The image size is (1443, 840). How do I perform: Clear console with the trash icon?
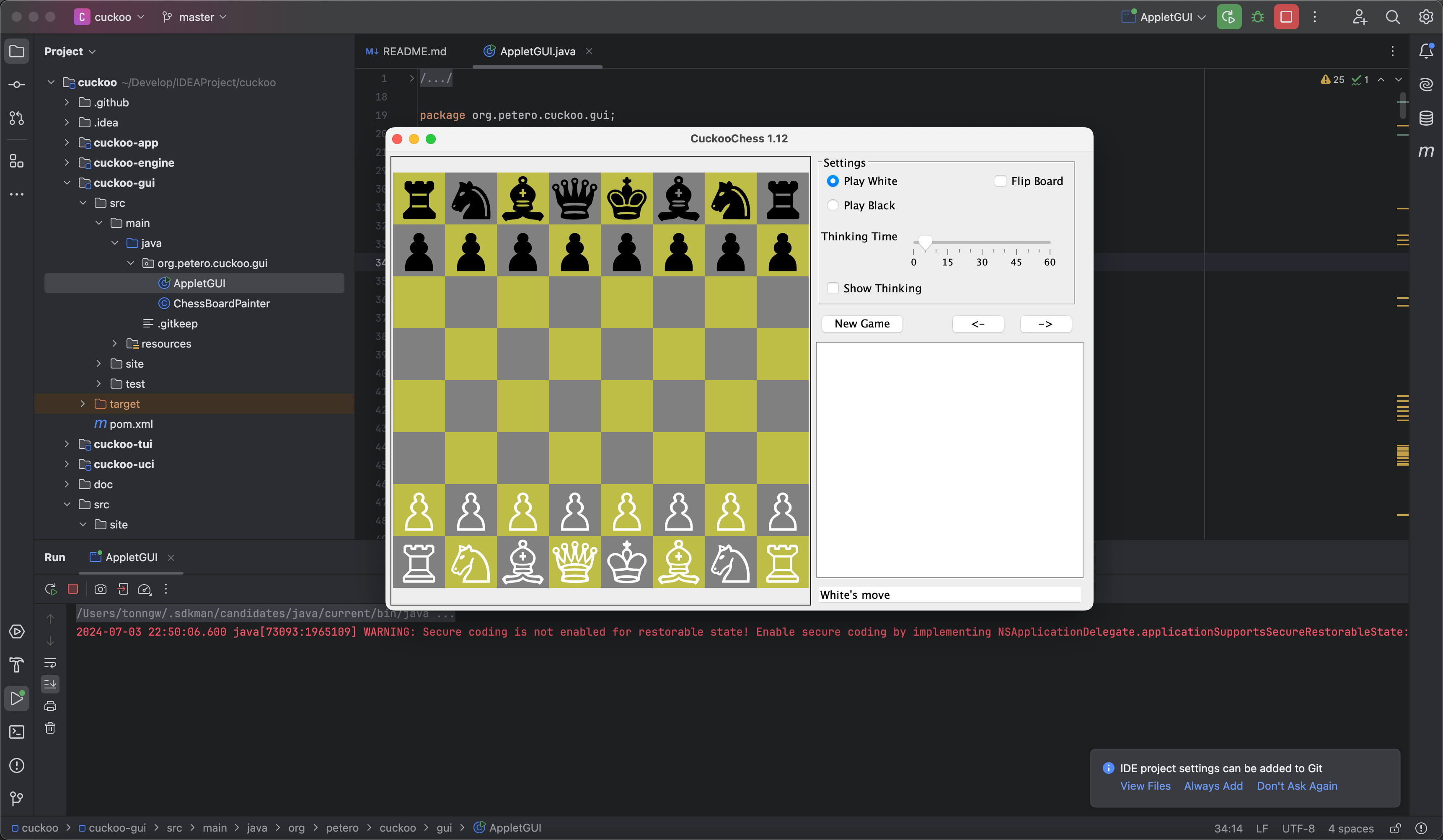point(50,728)
